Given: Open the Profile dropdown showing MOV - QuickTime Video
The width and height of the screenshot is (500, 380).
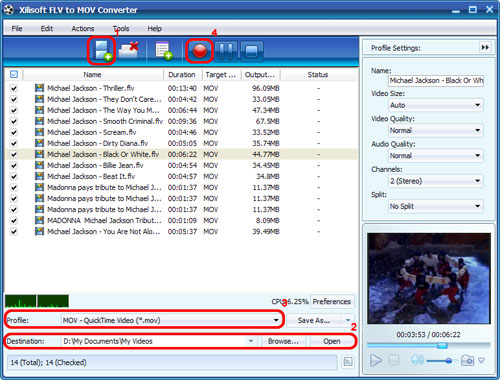Looking at the screenshot, I should pos(171,320).
